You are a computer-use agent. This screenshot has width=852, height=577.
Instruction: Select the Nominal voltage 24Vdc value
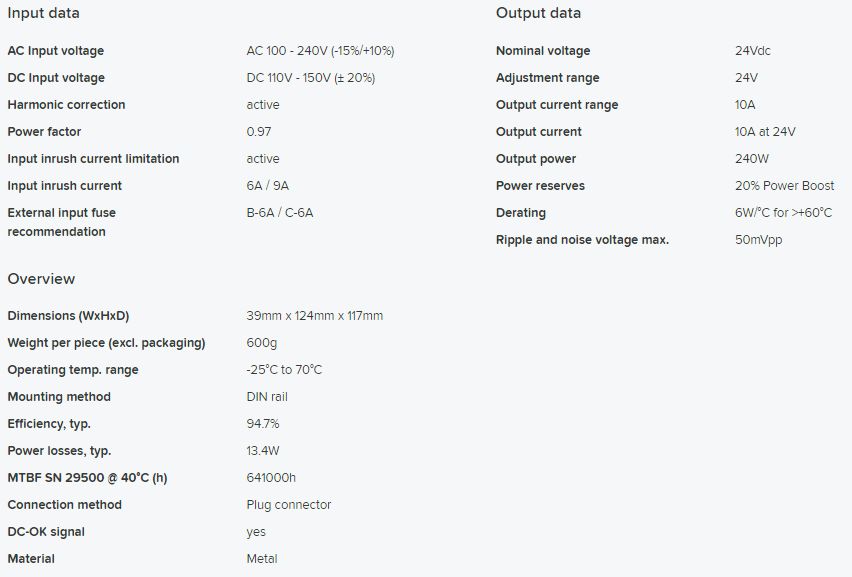753,51
